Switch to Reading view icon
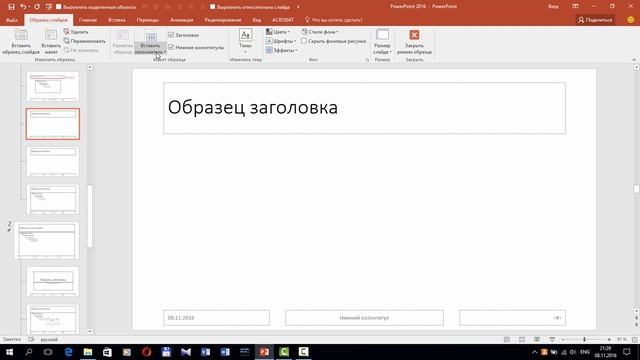The width and height of the screenshot is (640, 360). 537,340
